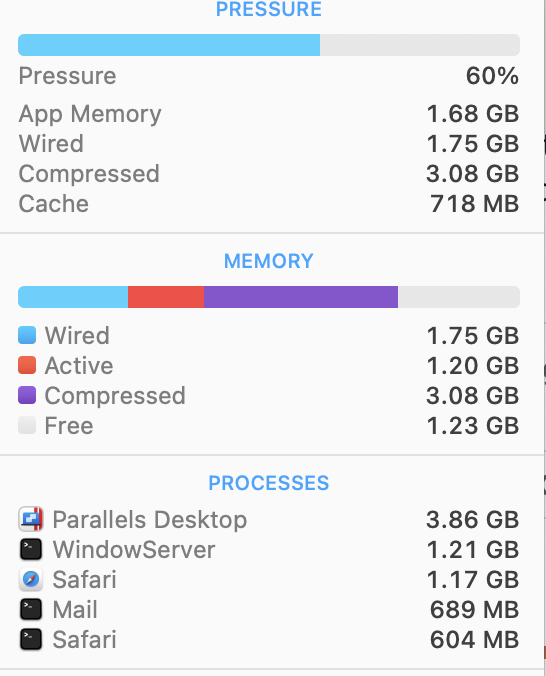This screenshot has width=546, height=676.
Task: Click the Mail process terminal icon
Action: coord(31,609)
